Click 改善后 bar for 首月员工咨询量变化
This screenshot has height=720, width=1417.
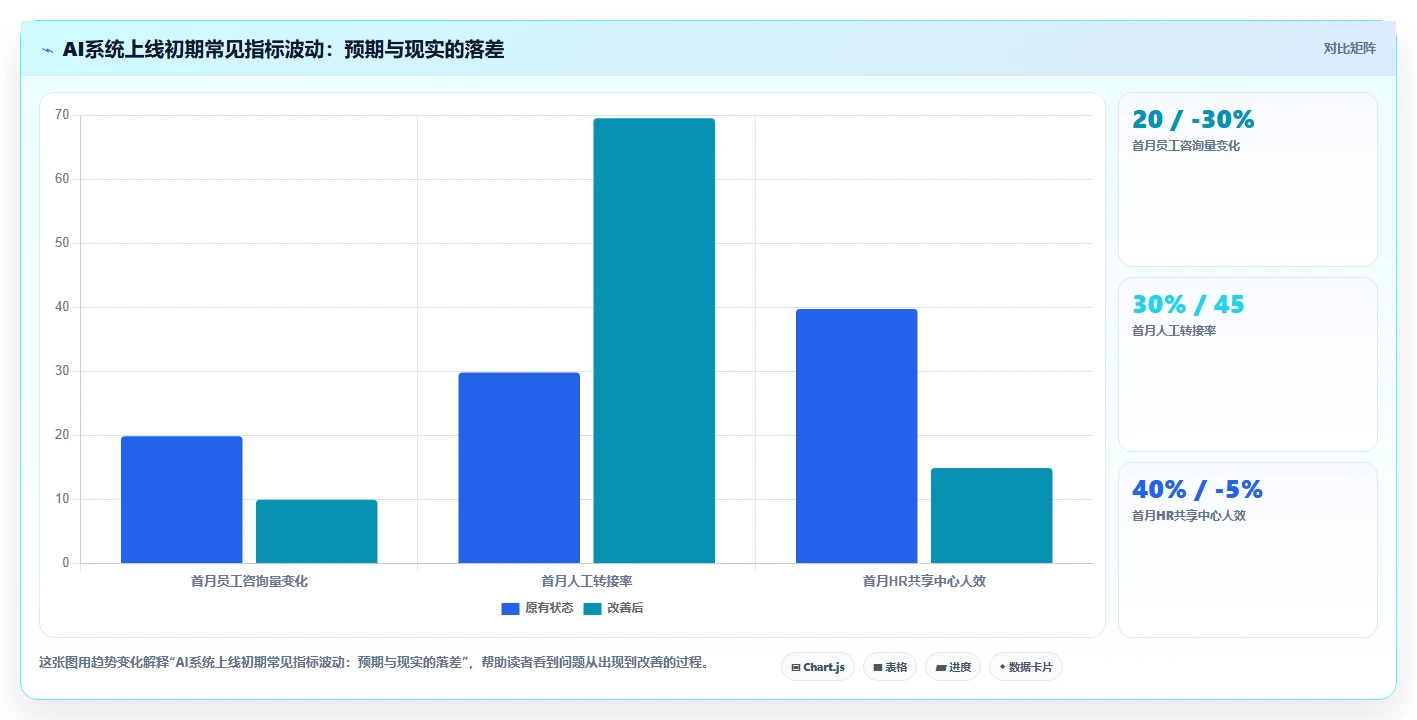[316, 532]
